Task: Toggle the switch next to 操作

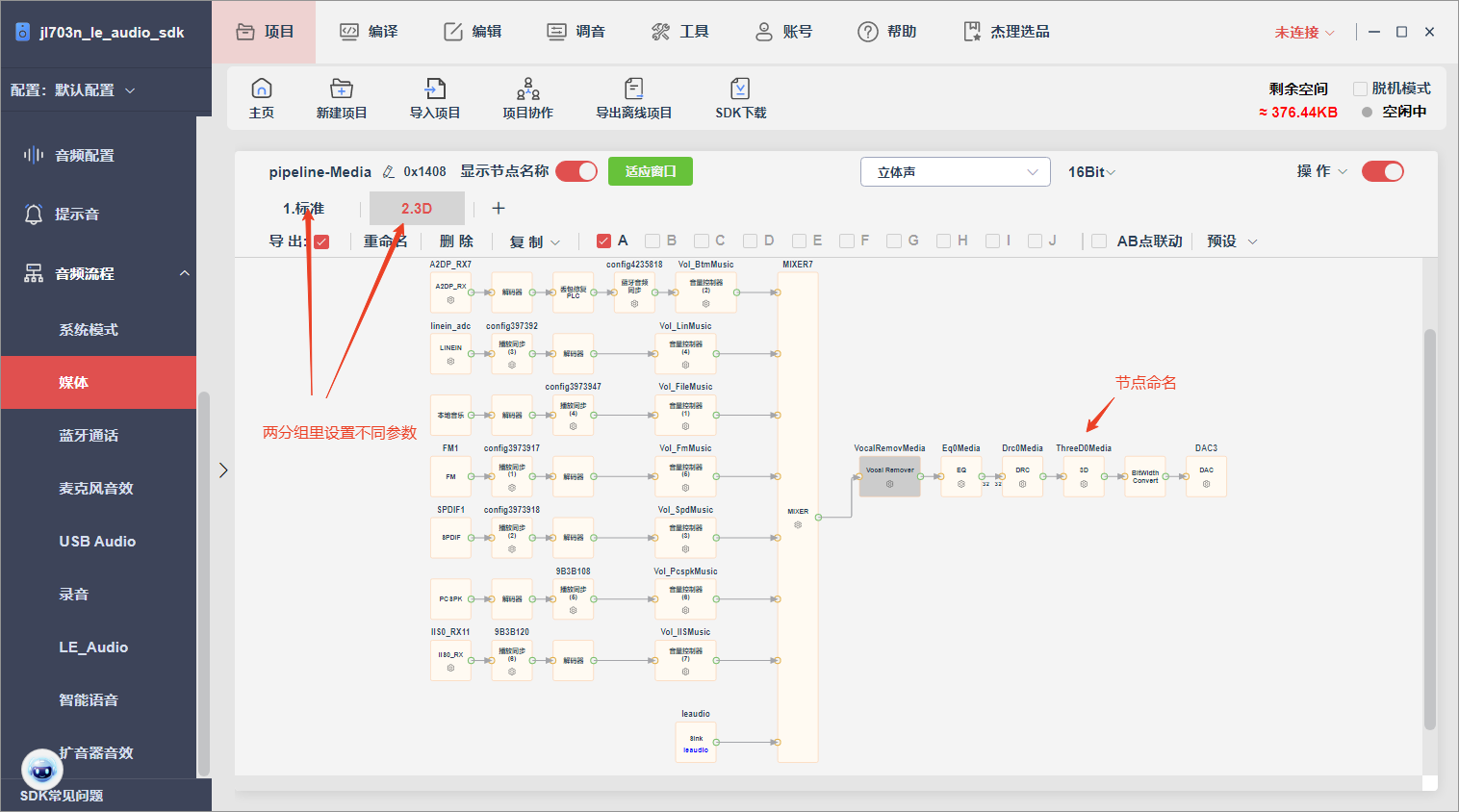Action: [1383, 171]
